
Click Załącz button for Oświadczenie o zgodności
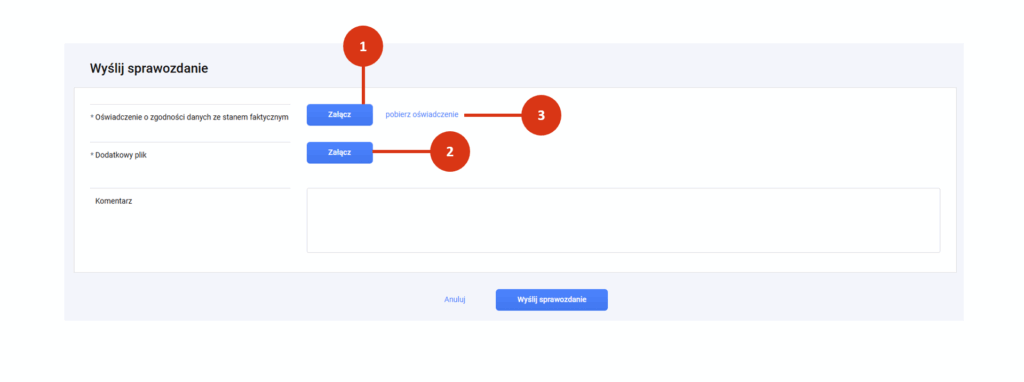pos(340,115)
